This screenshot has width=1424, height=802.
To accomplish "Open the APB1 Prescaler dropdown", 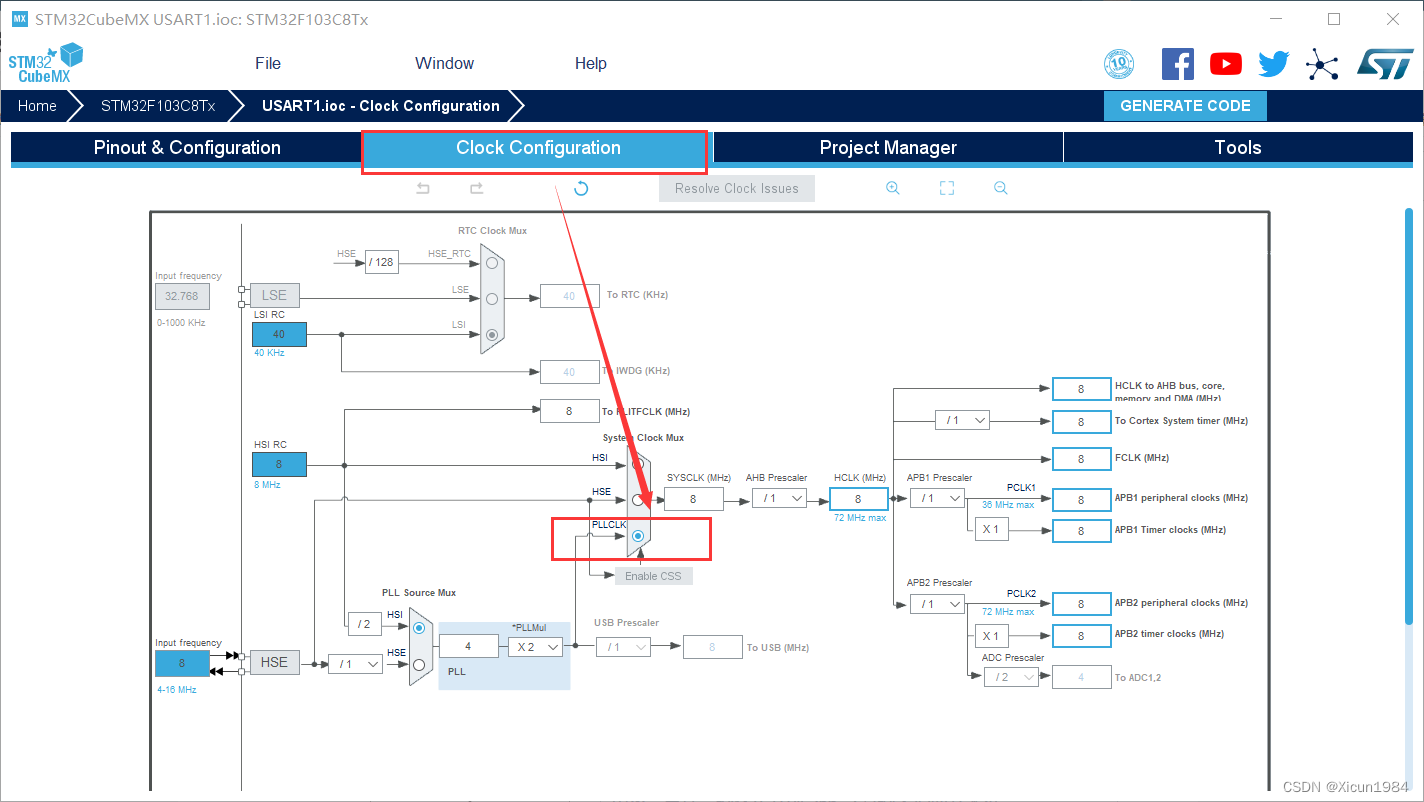I will coord(937,498).
